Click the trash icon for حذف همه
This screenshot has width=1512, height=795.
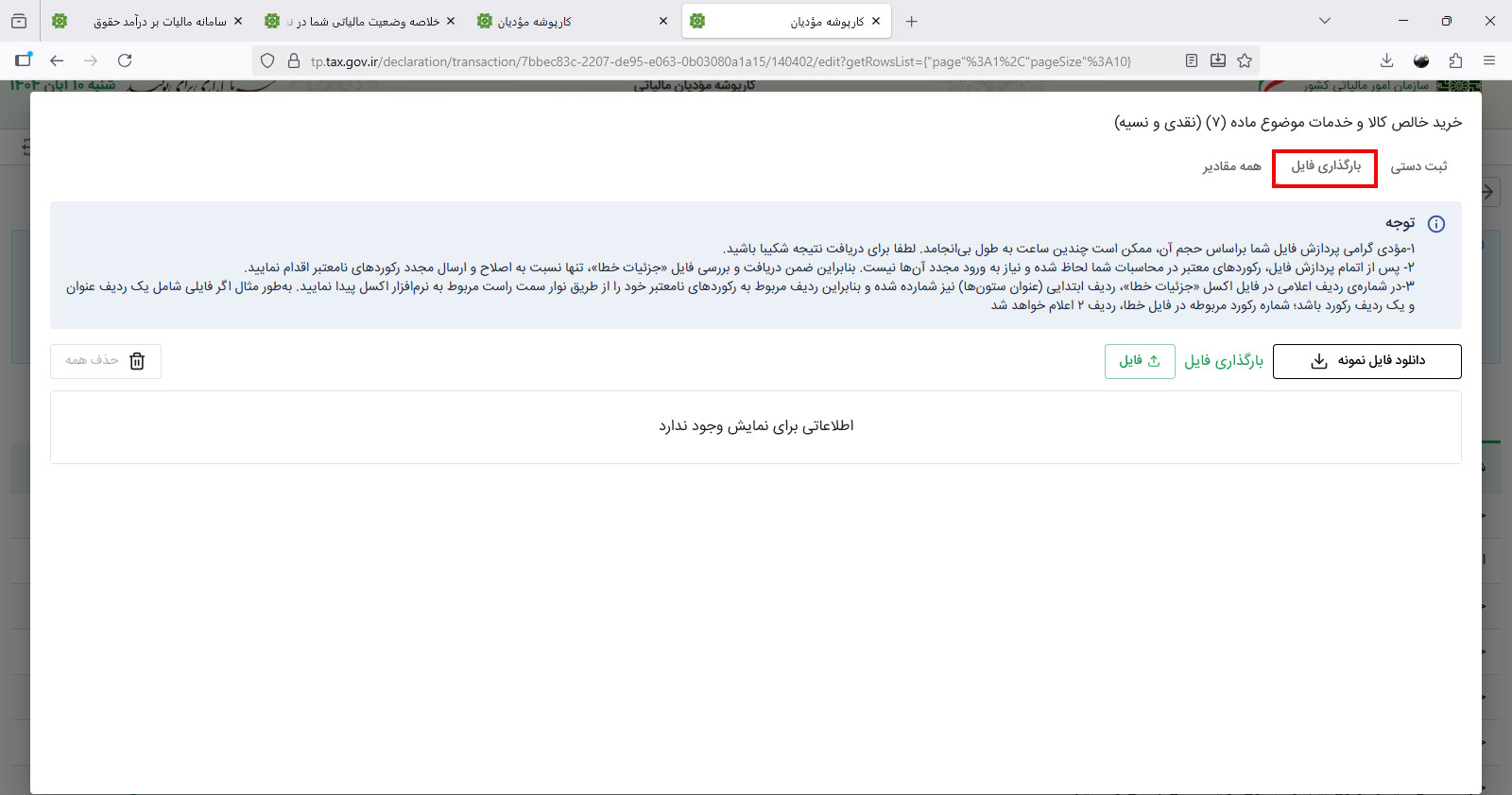(x=137, y=361)
